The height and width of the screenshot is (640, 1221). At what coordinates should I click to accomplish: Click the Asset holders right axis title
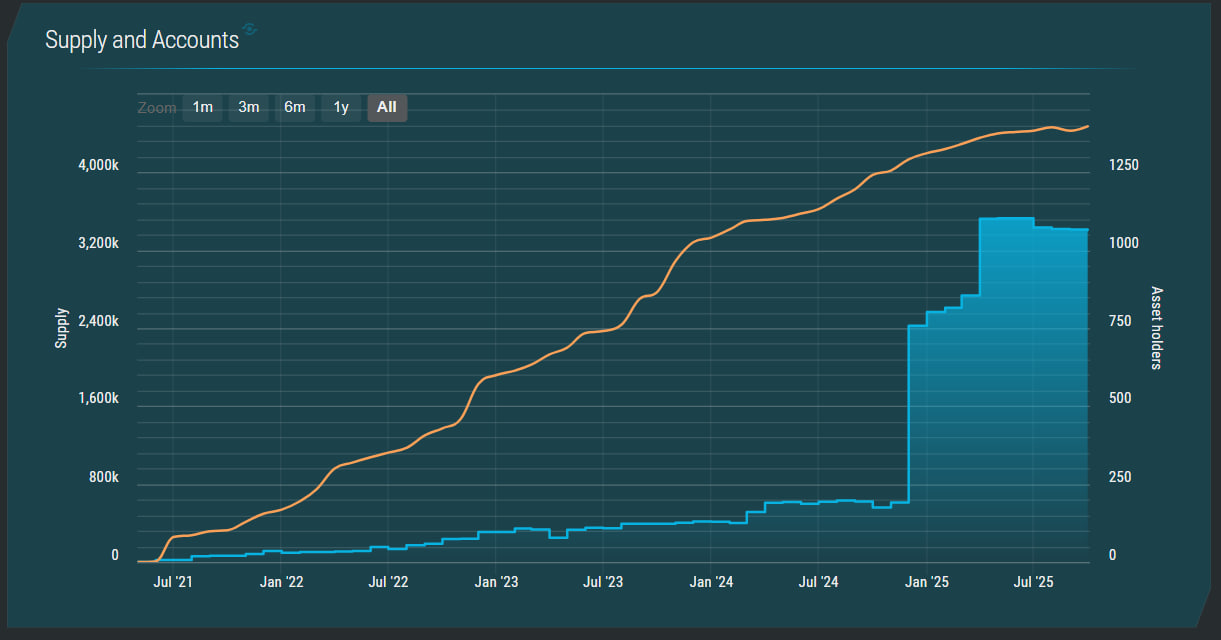click(1156, 328)
